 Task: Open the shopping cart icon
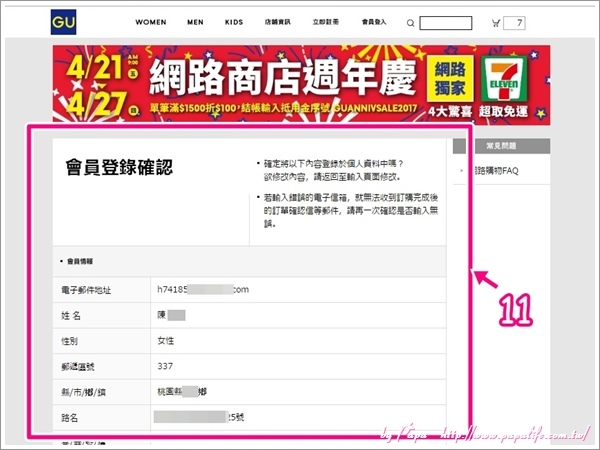(496, 23)
